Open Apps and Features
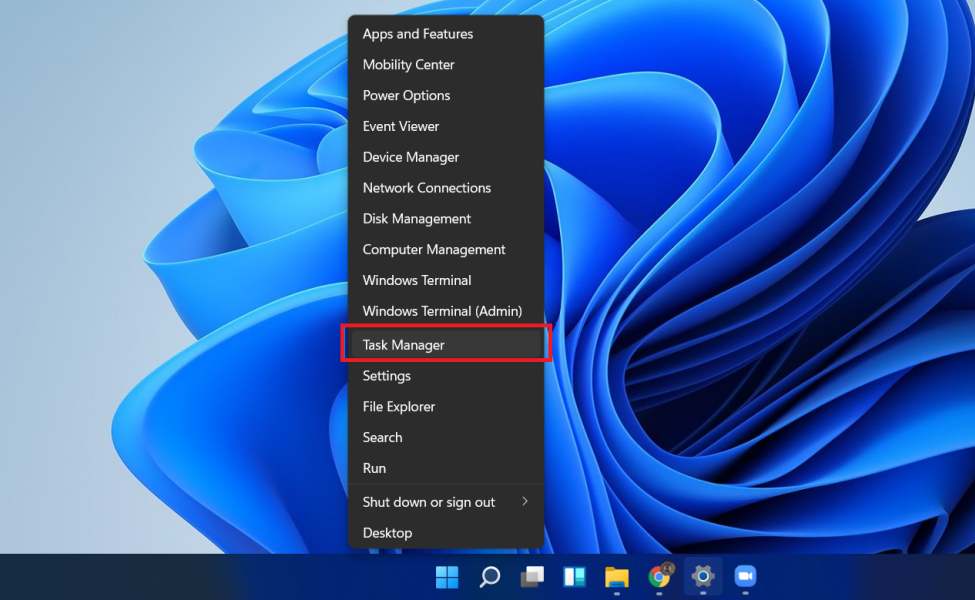The height and width of the screenshot is (600, 975). [x=446, y=34]
